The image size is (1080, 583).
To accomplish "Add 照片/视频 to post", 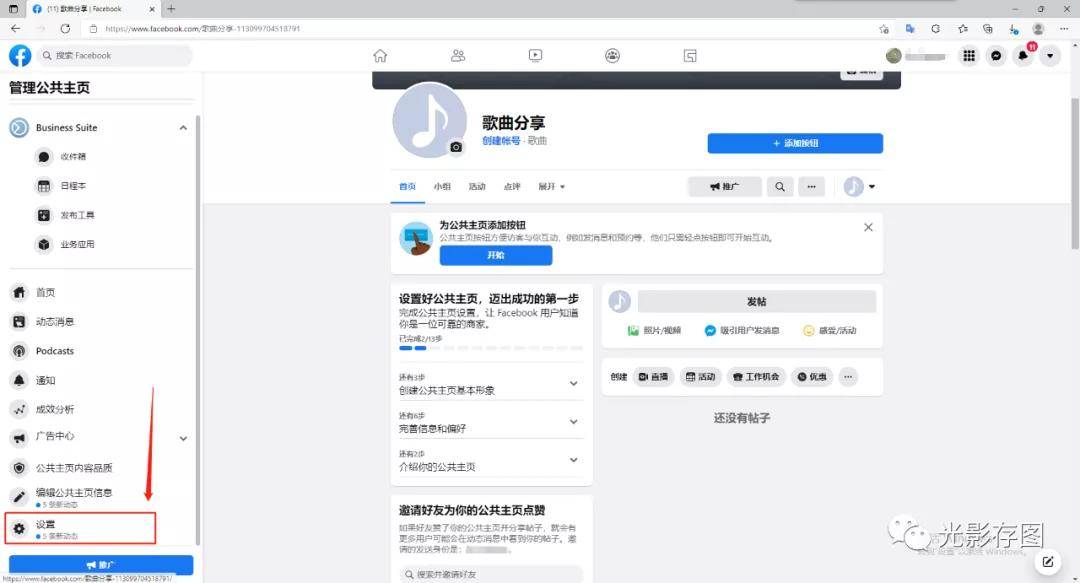I will click(x=654, y=331).
